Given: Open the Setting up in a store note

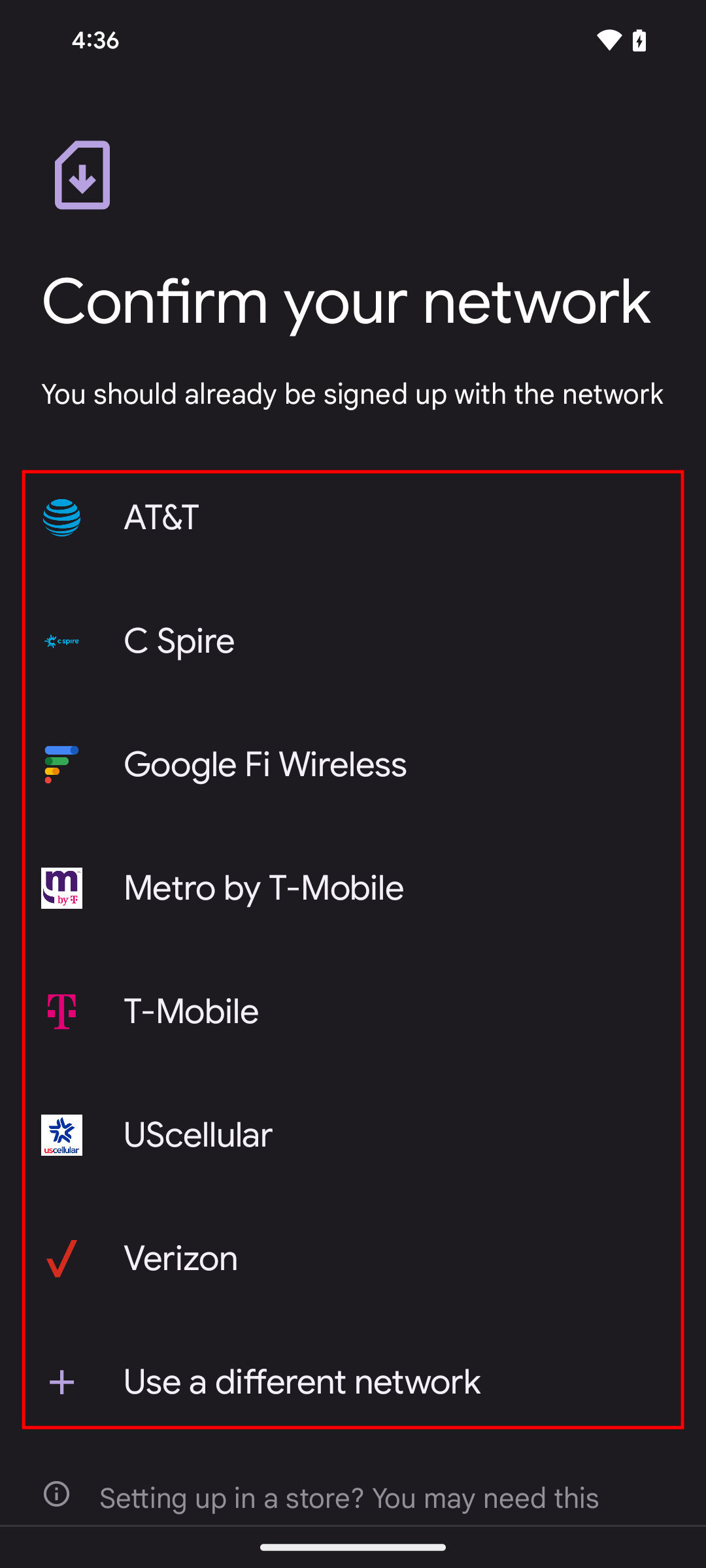Looking at the screenshot, I should (x=348, y=1498).
